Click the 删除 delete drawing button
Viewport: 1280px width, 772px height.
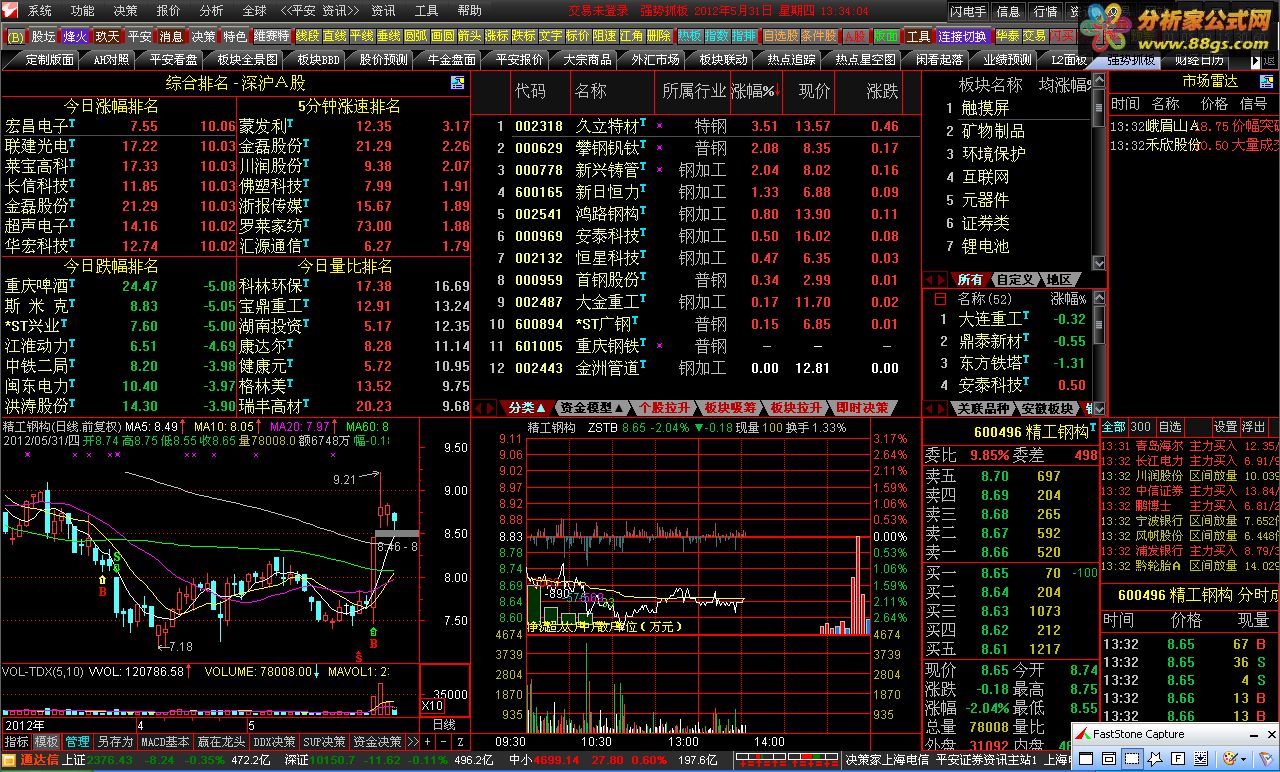[x=659, y=35]
